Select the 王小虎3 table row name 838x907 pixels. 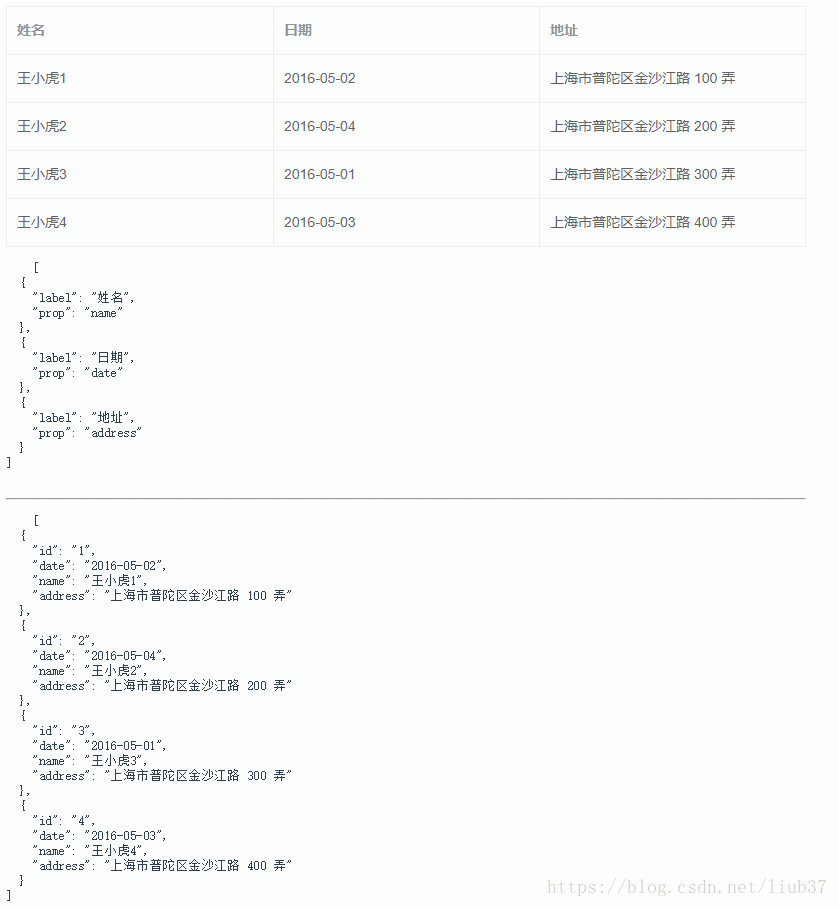coord(42,174)
